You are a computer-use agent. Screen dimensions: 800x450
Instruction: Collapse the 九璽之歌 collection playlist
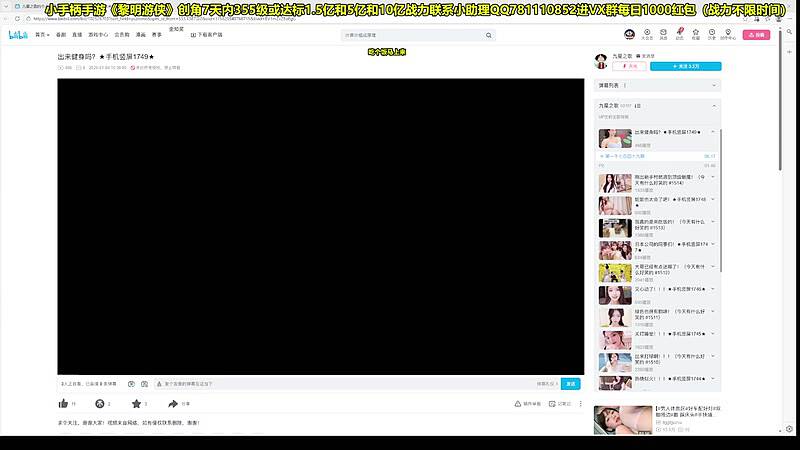pos(714,105)
